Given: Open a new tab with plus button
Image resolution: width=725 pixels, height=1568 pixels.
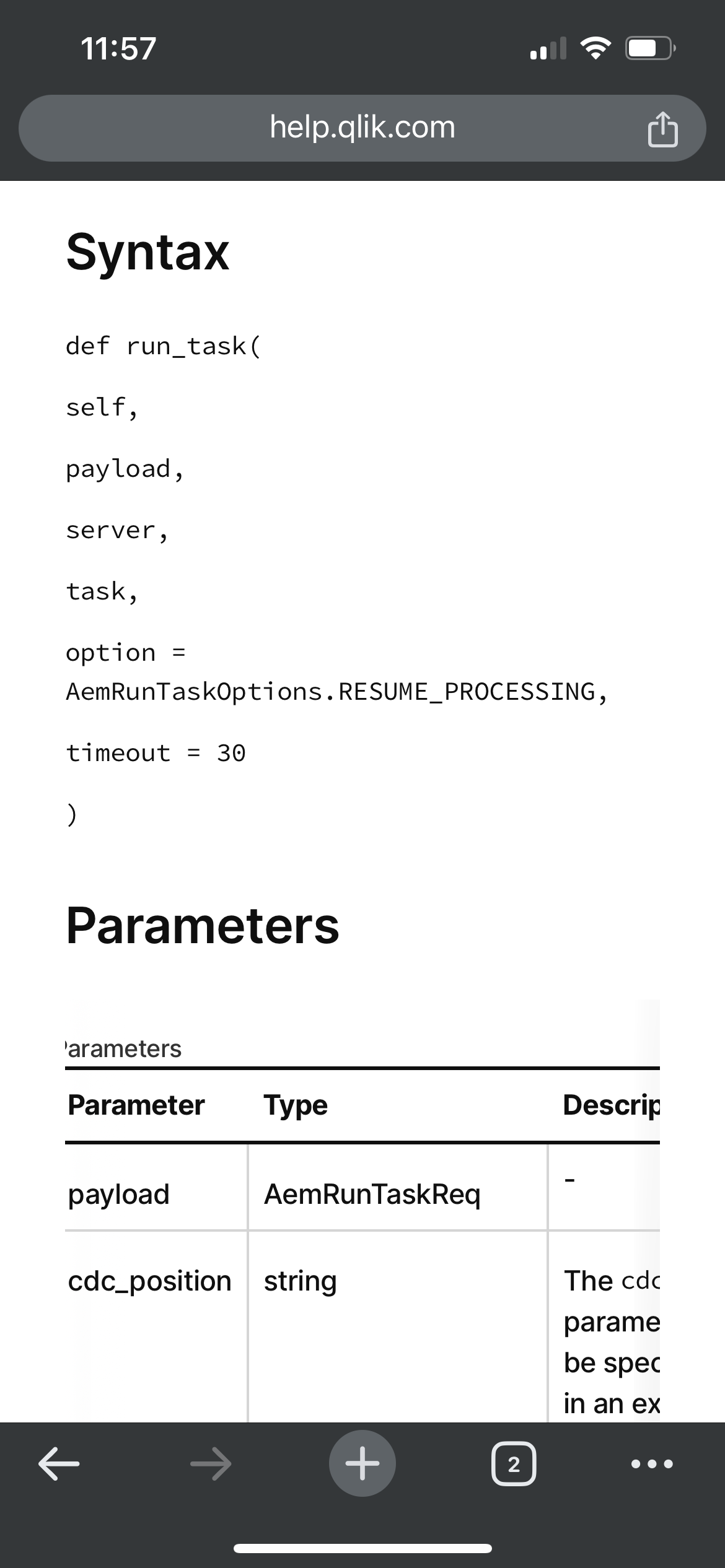Looking at the screenshot, I should pos(362,1464).
